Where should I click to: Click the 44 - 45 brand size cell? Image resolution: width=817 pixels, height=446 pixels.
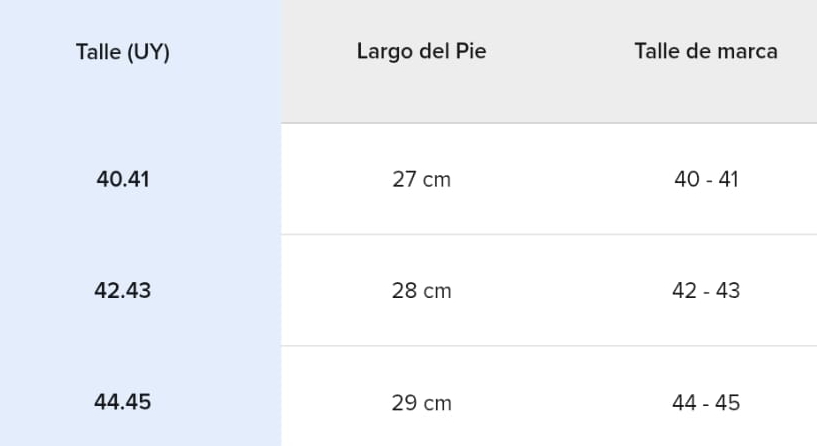(706, 403)
